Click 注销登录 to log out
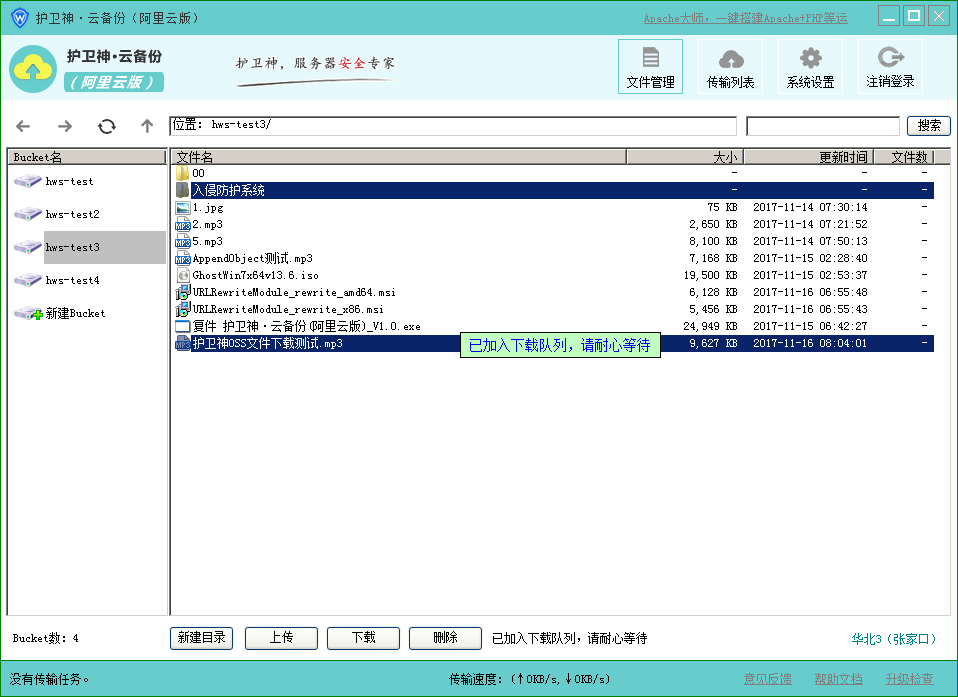Viewport: 958px width, 697px height. [890, 67]
